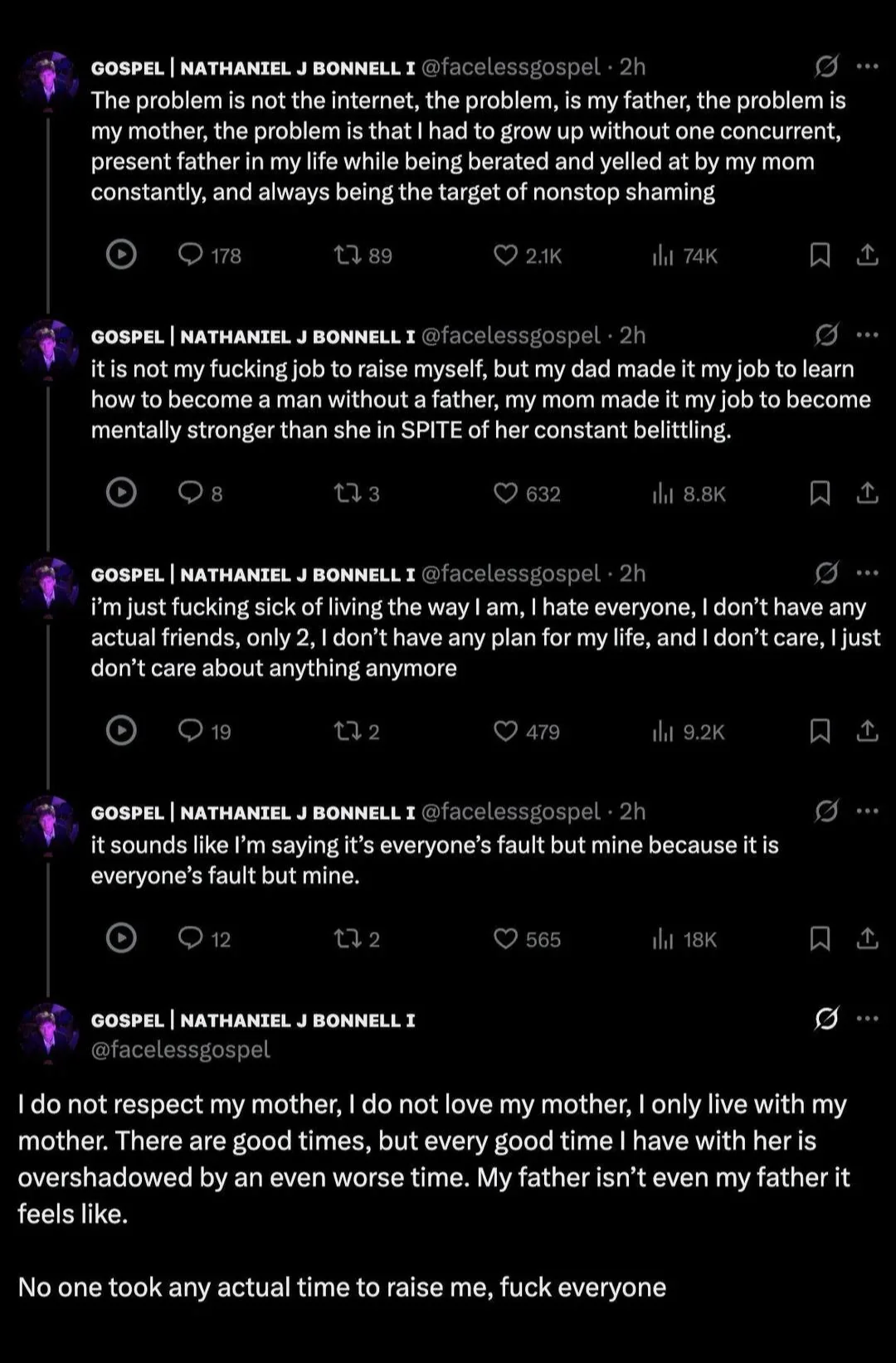
Task: Like the first tweet with 2.1K likes
Action: (x=505, y=255)
